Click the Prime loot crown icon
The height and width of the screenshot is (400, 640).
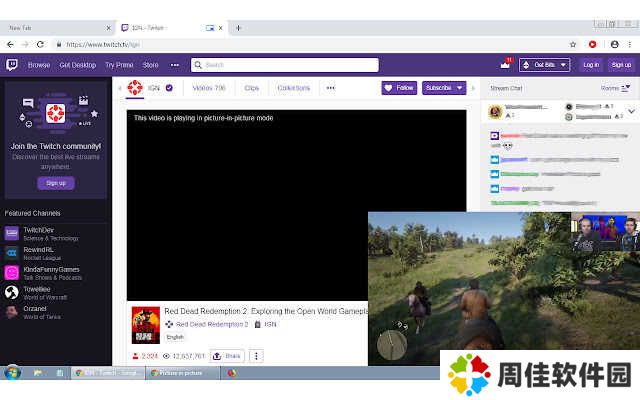pos(505,64)
